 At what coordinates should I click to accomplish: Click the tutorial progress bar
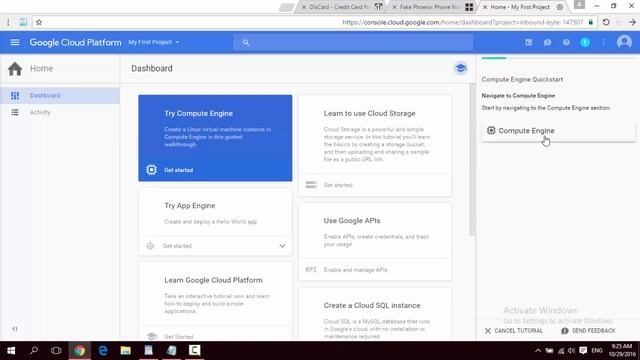[x=558, y=58]
